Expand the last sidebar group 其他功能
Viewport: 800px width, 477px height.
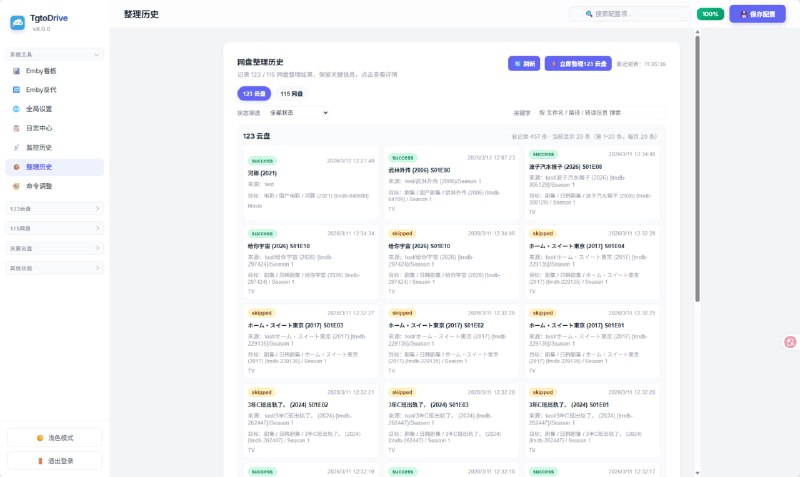click(55, 268)
